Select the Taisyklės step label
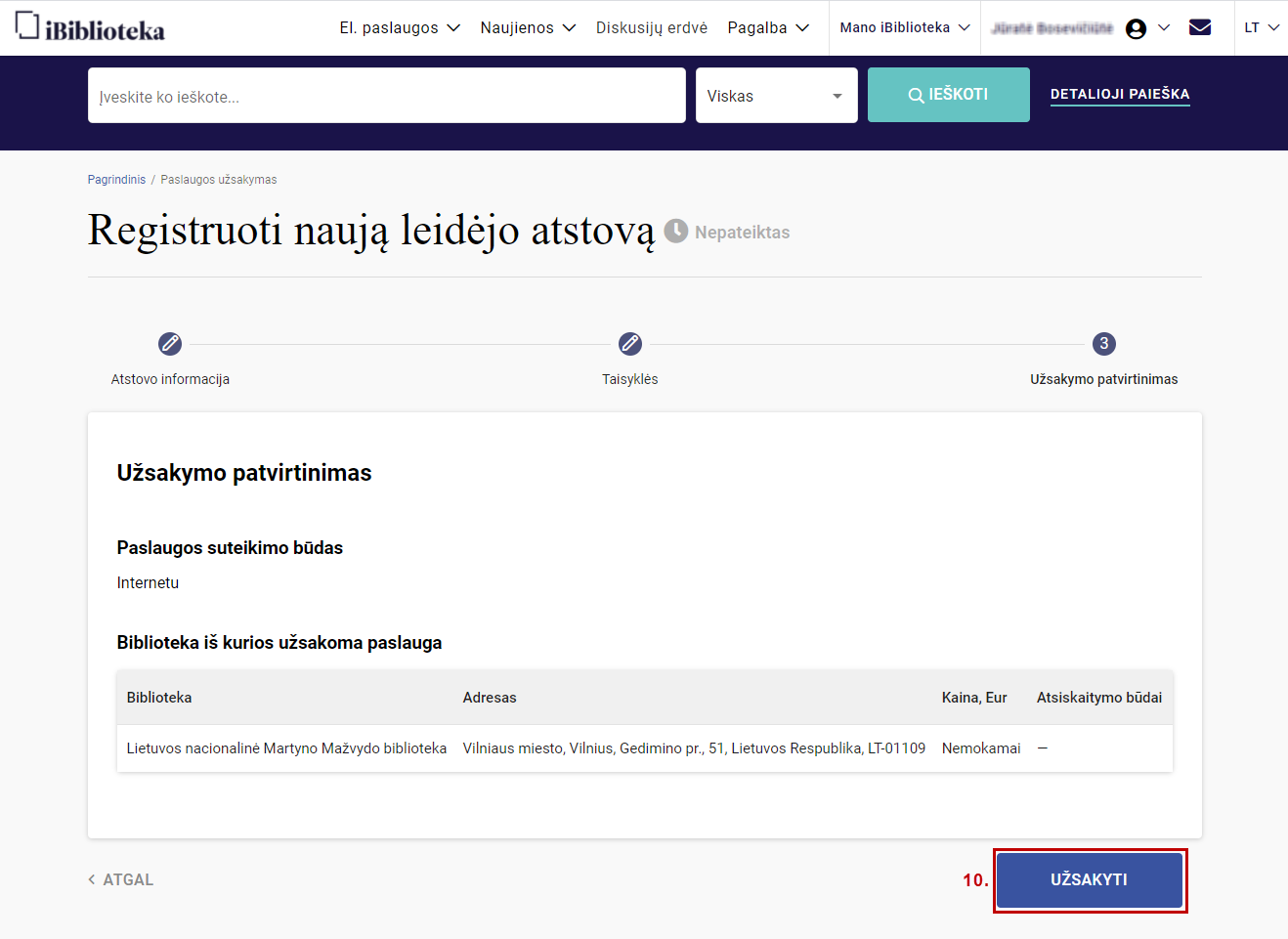Screen dimensions: 1288x939 (630, 379)
